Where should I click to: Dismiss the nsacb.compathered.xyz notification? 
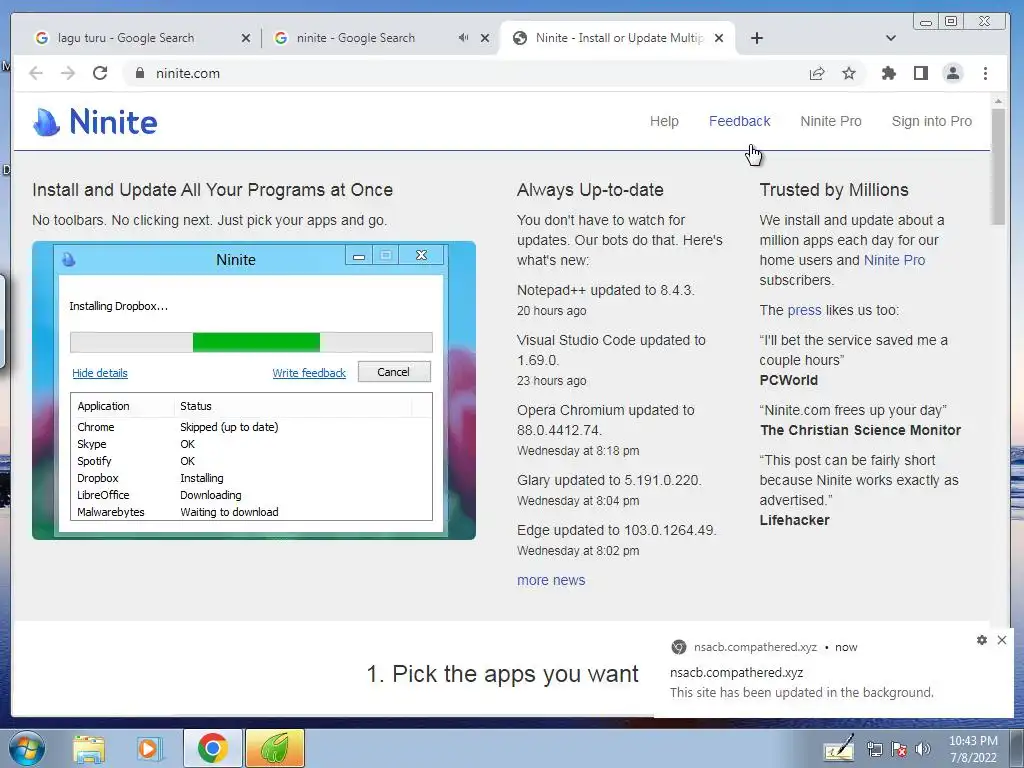tap(1002, 640)
